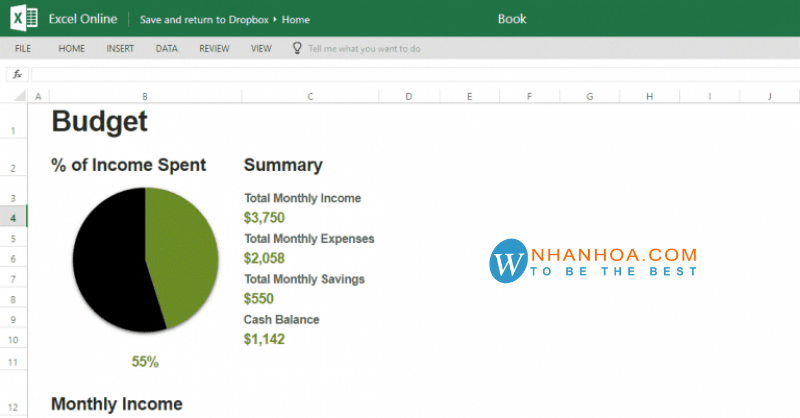Open the INSERT ribbon tab

pyautogui.click(x=120, y=48)
